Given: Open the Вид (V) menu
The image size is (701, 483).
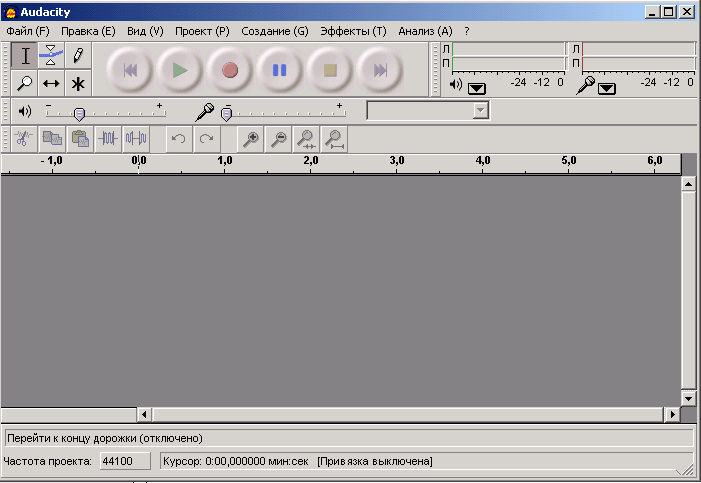Looking at the screenshot, I should (x=145, y=31).
